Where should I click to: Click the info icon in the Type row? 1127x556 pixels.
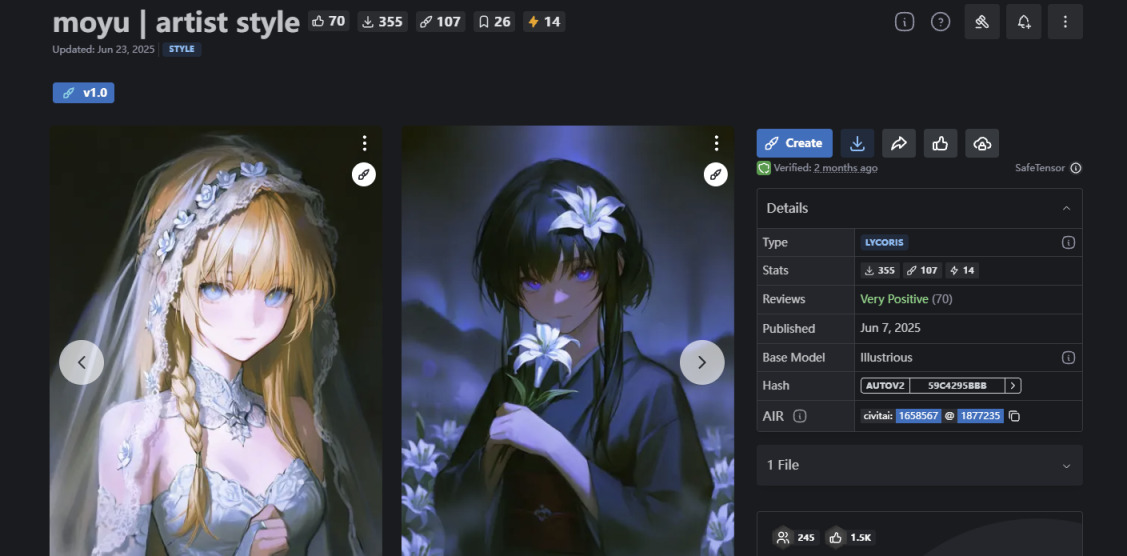click(x=1068, y=242)
